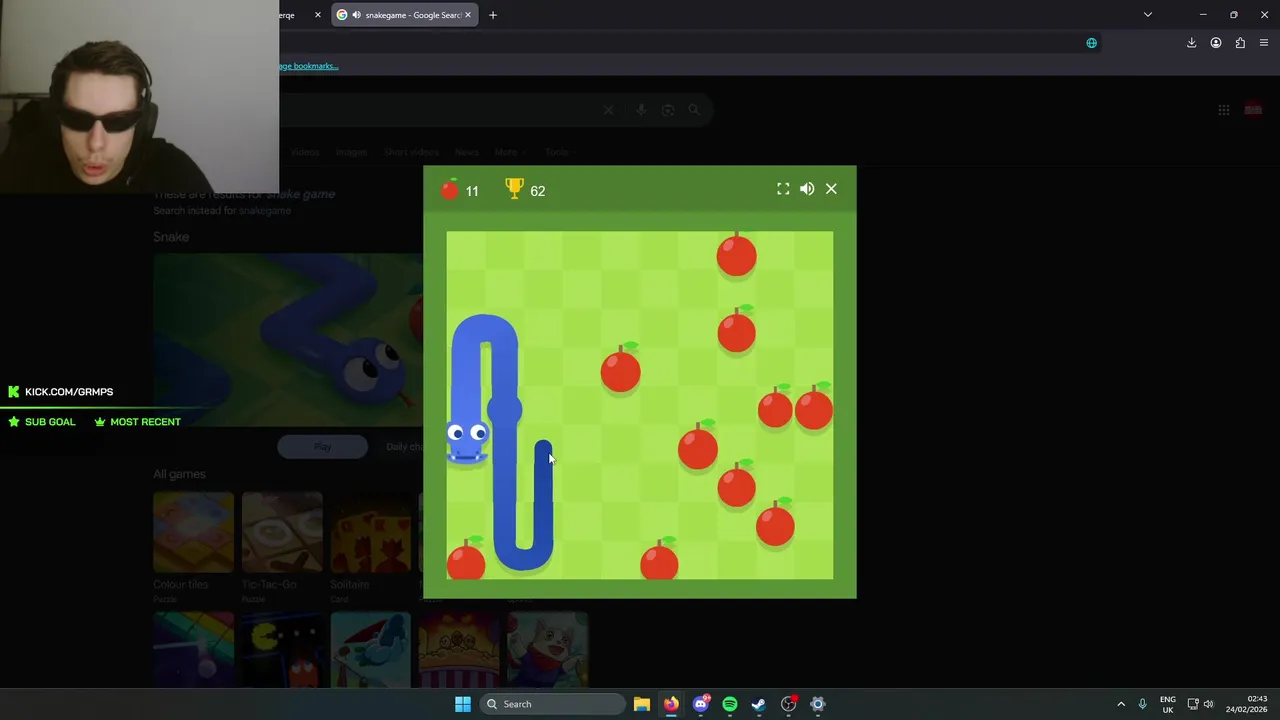
Task: Open Discord from the taskbar
Action: 701,704
